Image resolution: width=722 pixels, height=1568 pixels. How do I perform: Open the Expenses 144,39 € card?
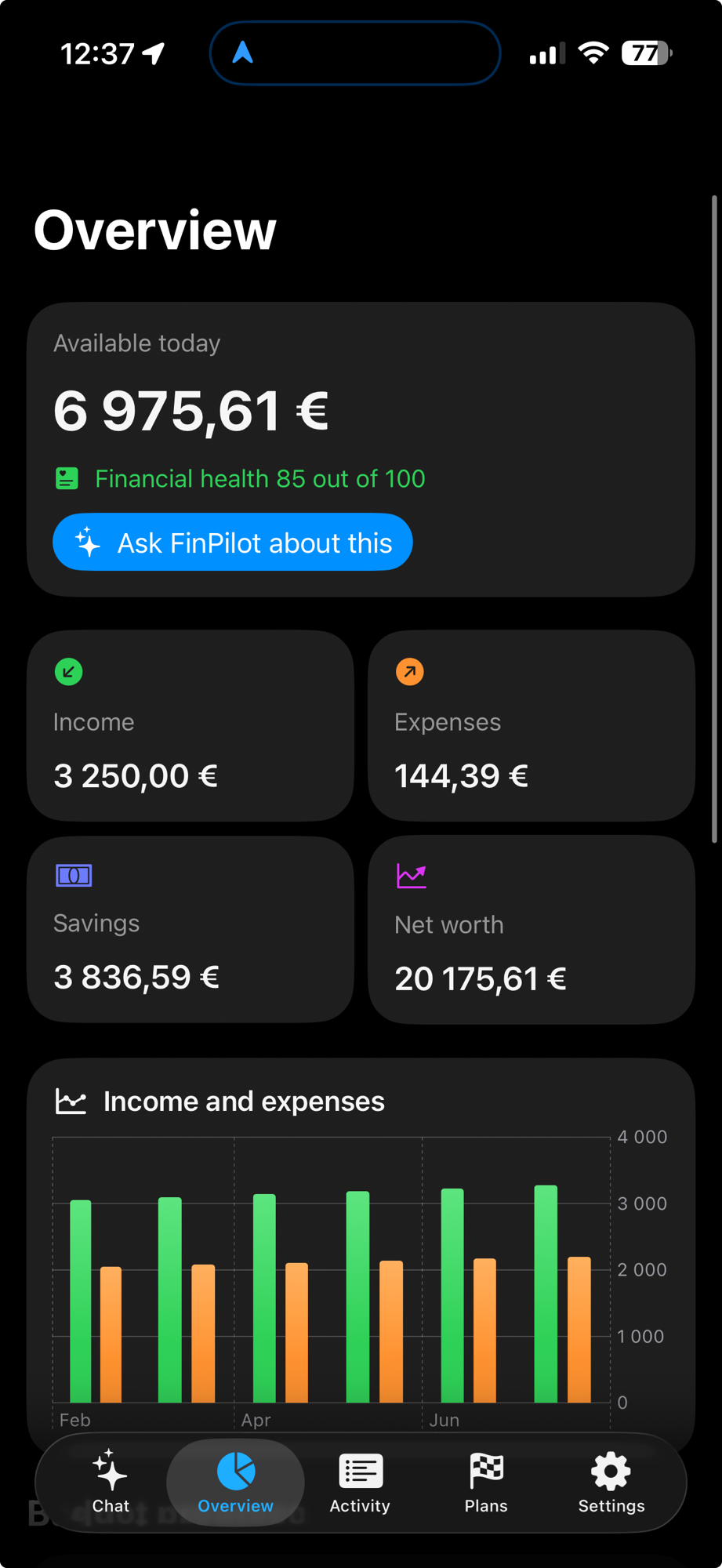point(532,726)
